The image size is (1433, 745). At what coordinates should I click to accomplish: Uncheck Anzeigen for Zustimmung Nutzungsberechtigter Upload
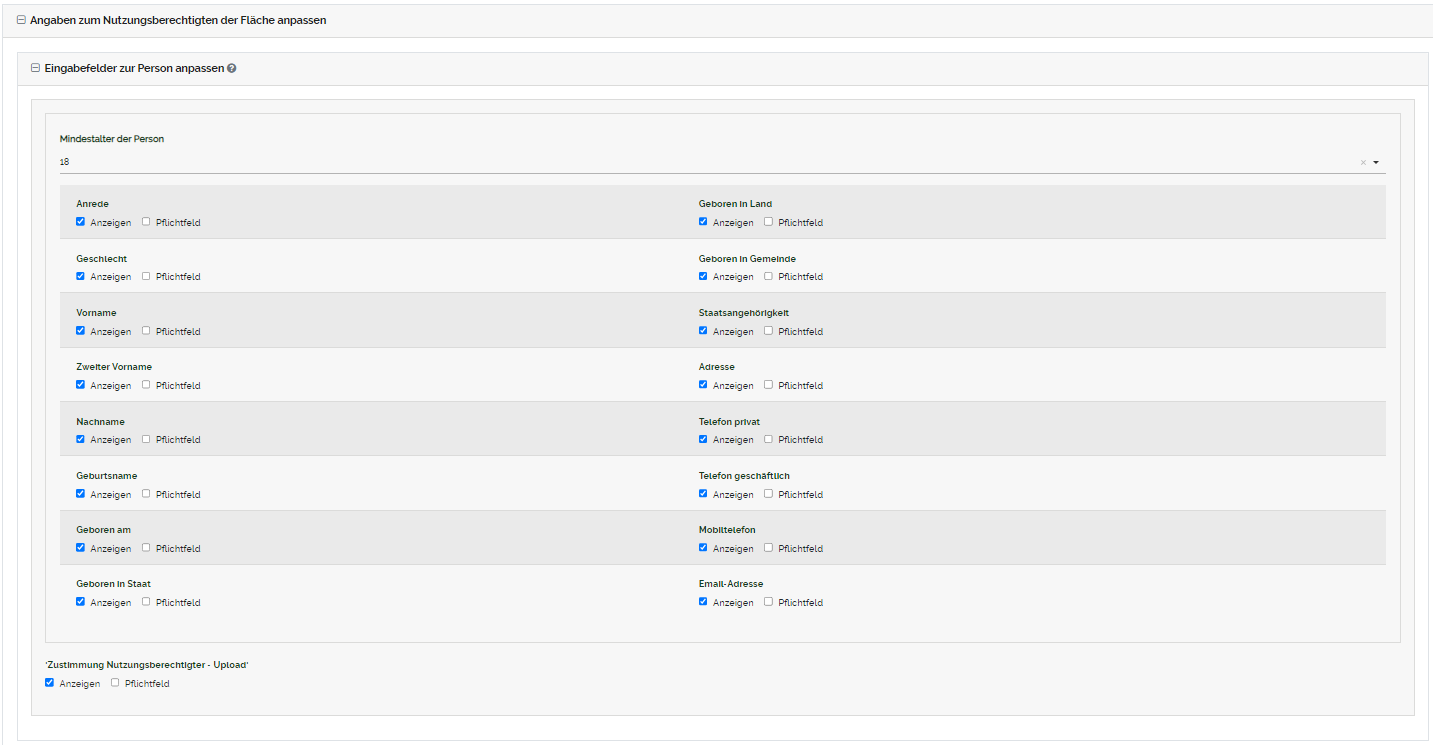point(50,683)
